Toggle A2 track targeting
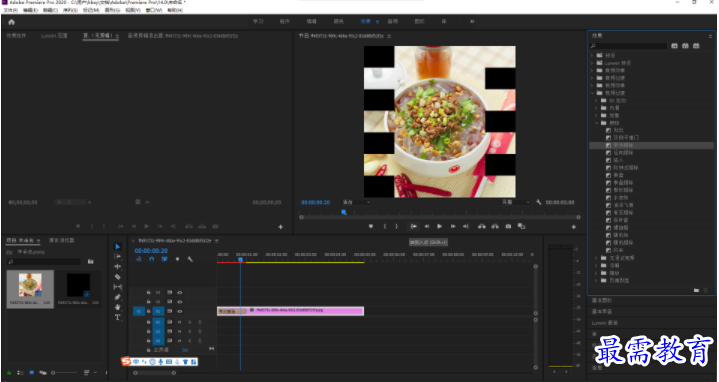 pyautogui.click(x=158, y=331)
